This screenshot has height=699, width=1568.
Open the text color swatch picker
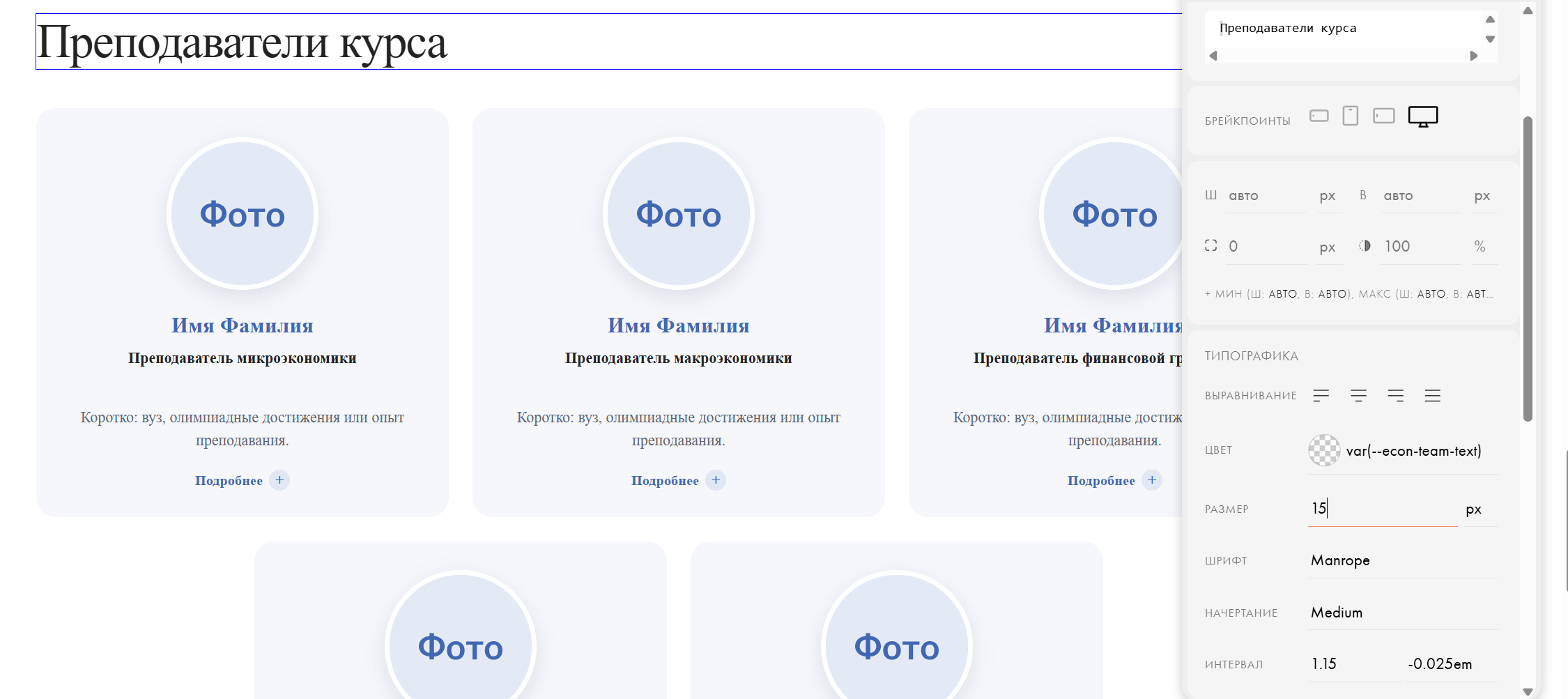(1324, 450)
